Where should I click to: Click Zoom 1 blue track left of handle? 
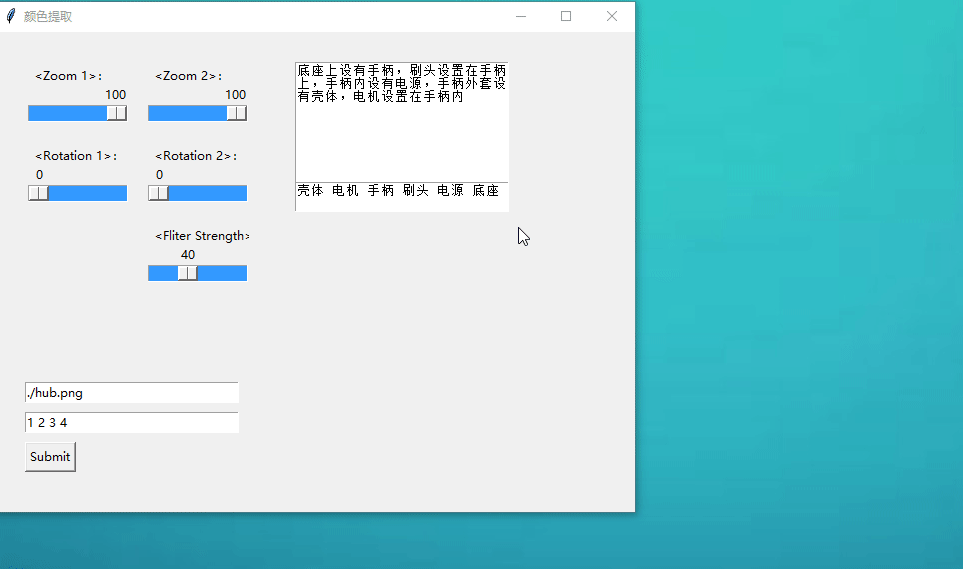pos(66,113)
